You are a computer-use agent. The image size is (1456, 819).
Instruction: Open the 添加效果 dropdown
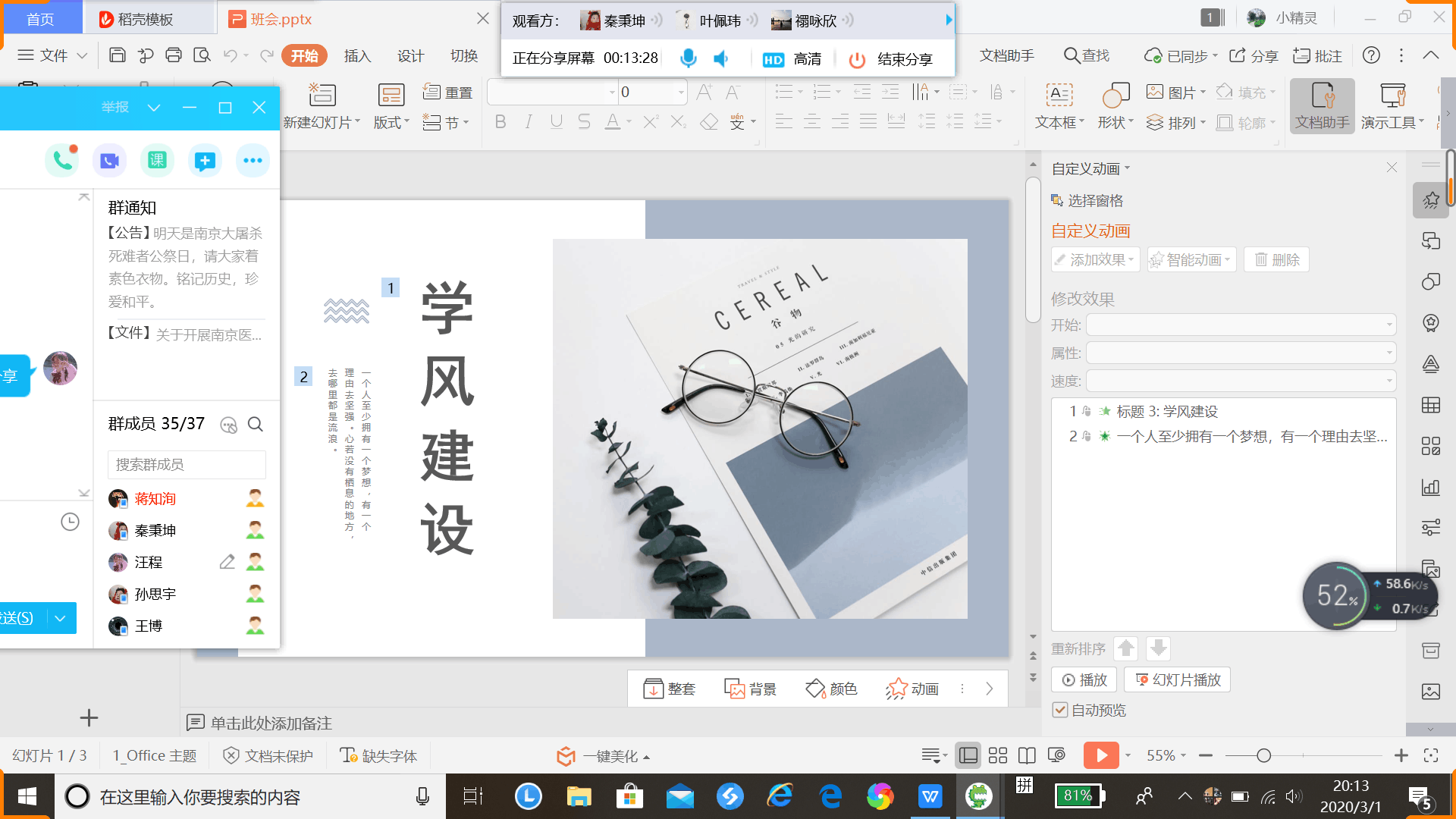coord(1097,260)
